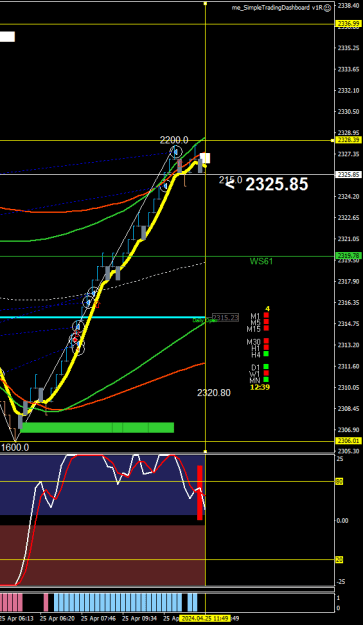The image size is (363, 625).
Task: Click the M30 red trend square
Action: pyautogui.click(x=266, y=341)
